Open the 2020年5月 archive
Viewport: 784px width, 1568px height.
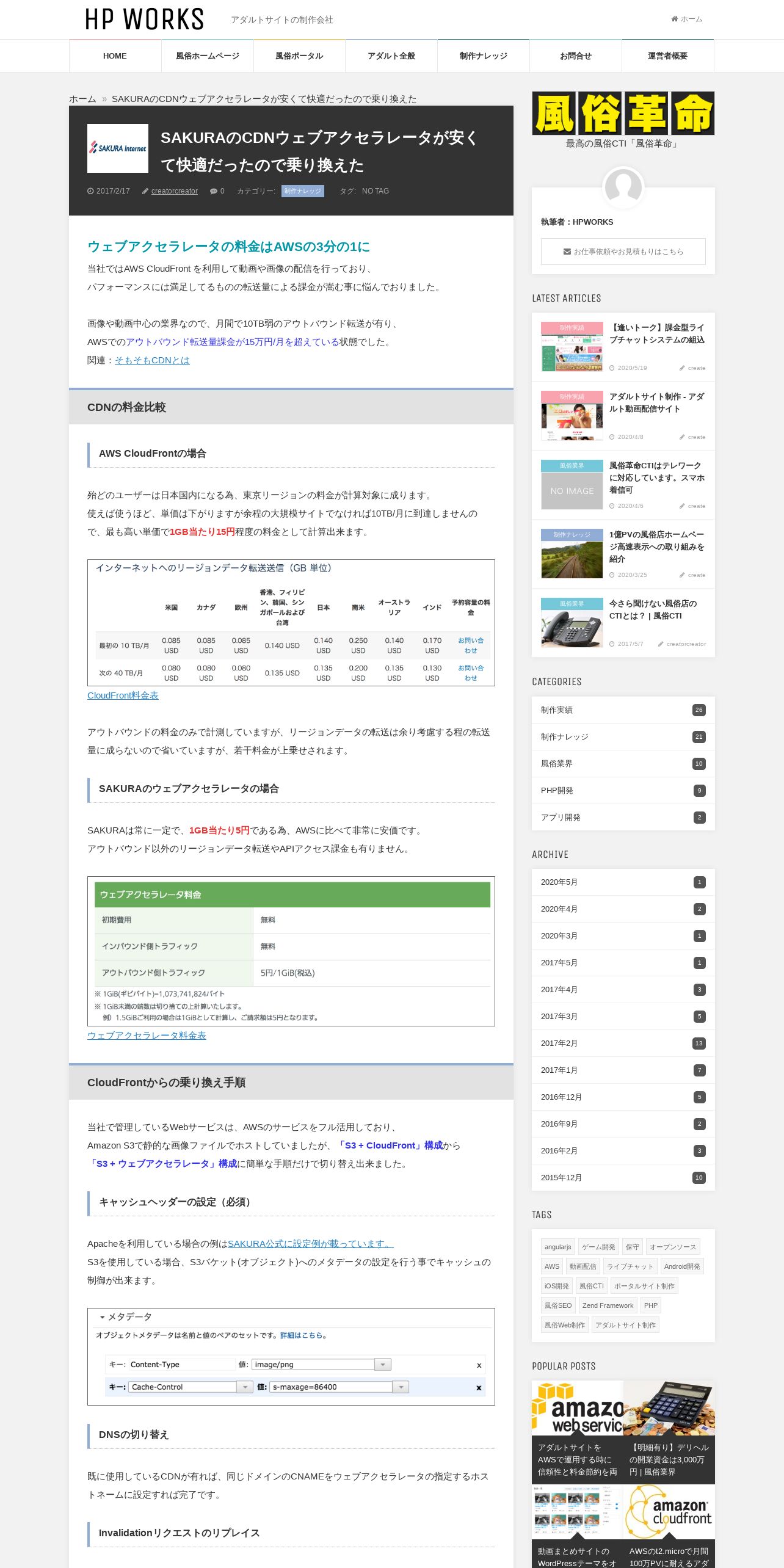[623, 882]
